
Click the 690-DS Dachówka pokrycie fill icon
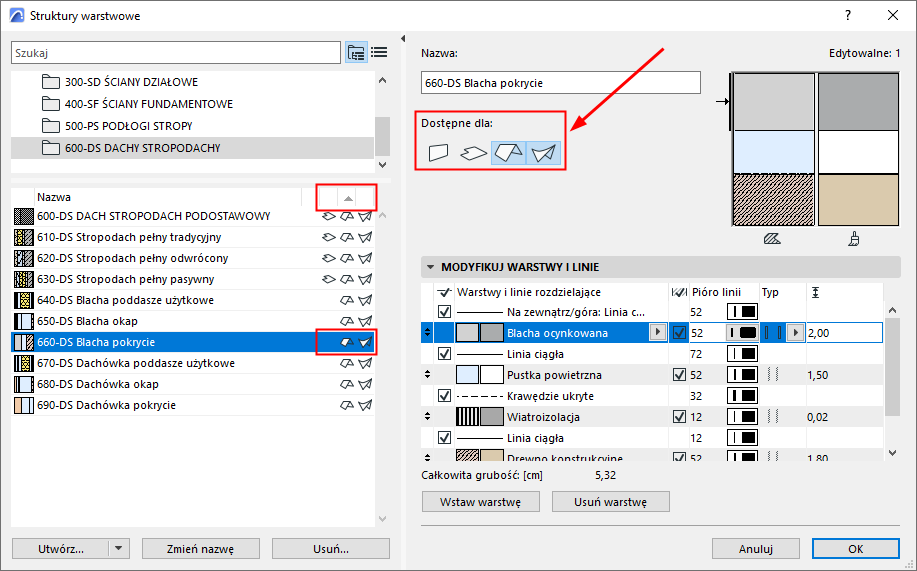24,405
